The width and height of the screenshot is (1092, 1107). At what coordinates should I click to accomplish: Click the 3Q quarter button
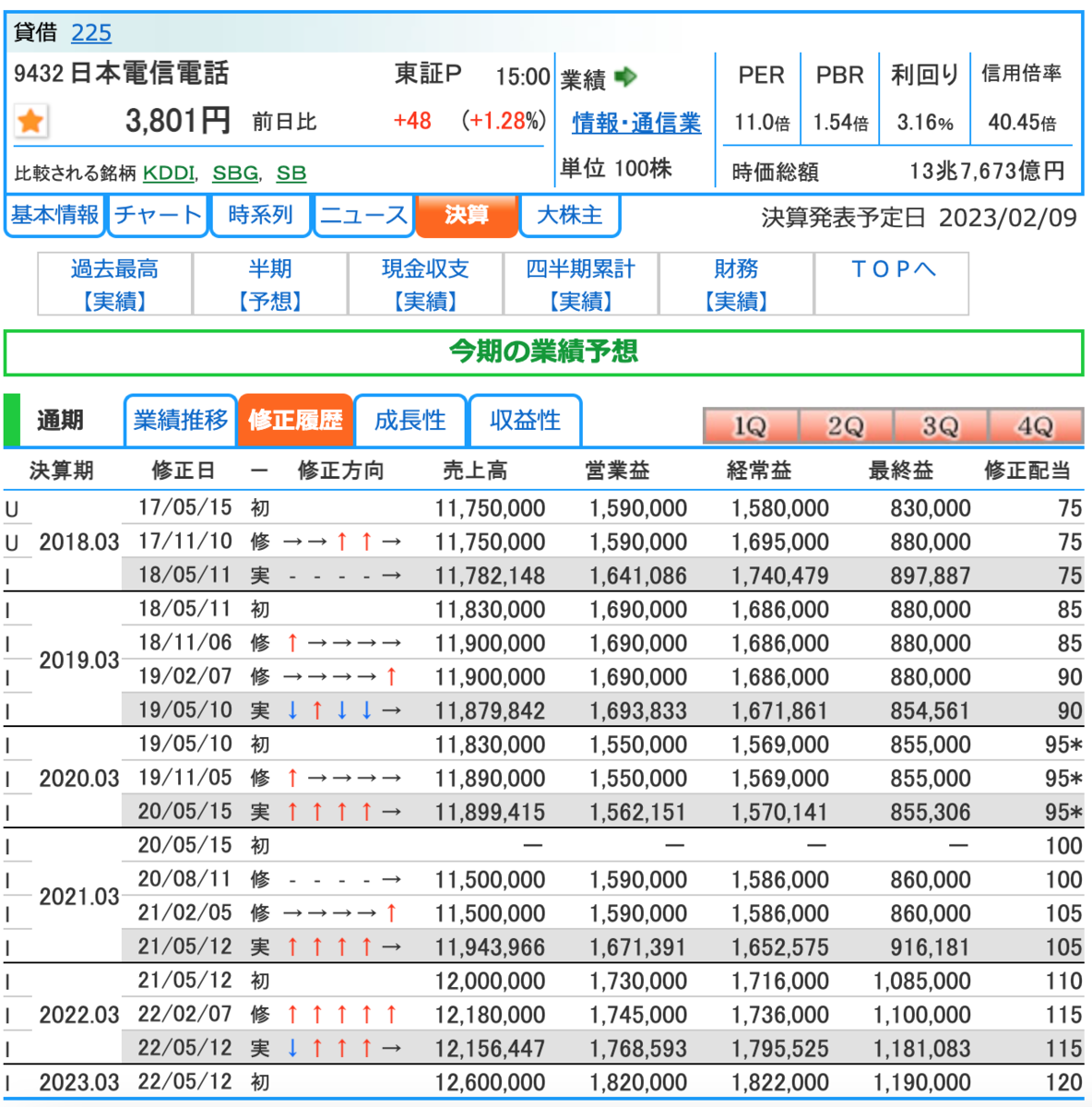(941, 426)
